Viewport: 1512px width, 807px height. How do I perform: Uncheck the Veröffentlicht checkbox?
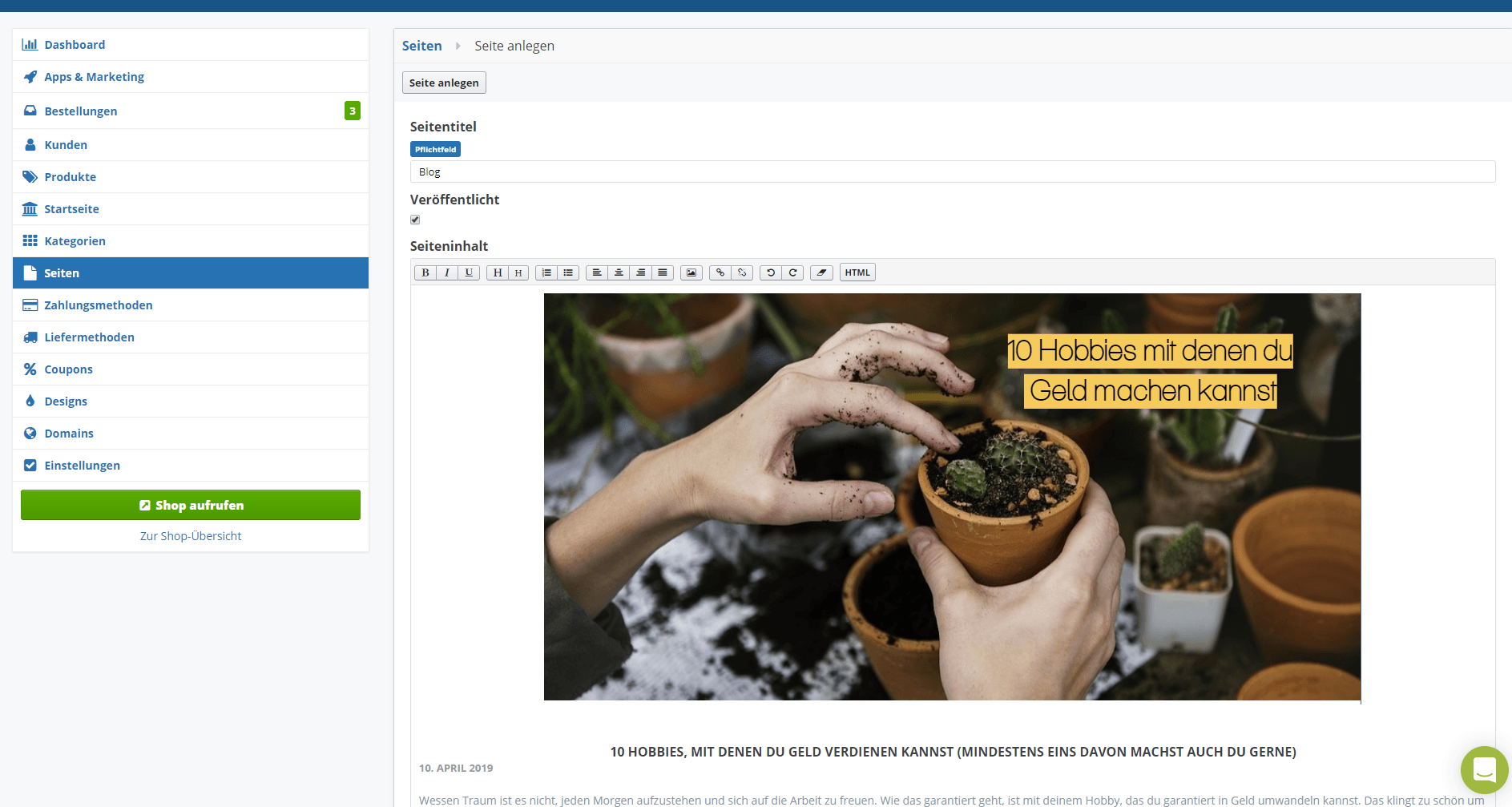point(415,220)
